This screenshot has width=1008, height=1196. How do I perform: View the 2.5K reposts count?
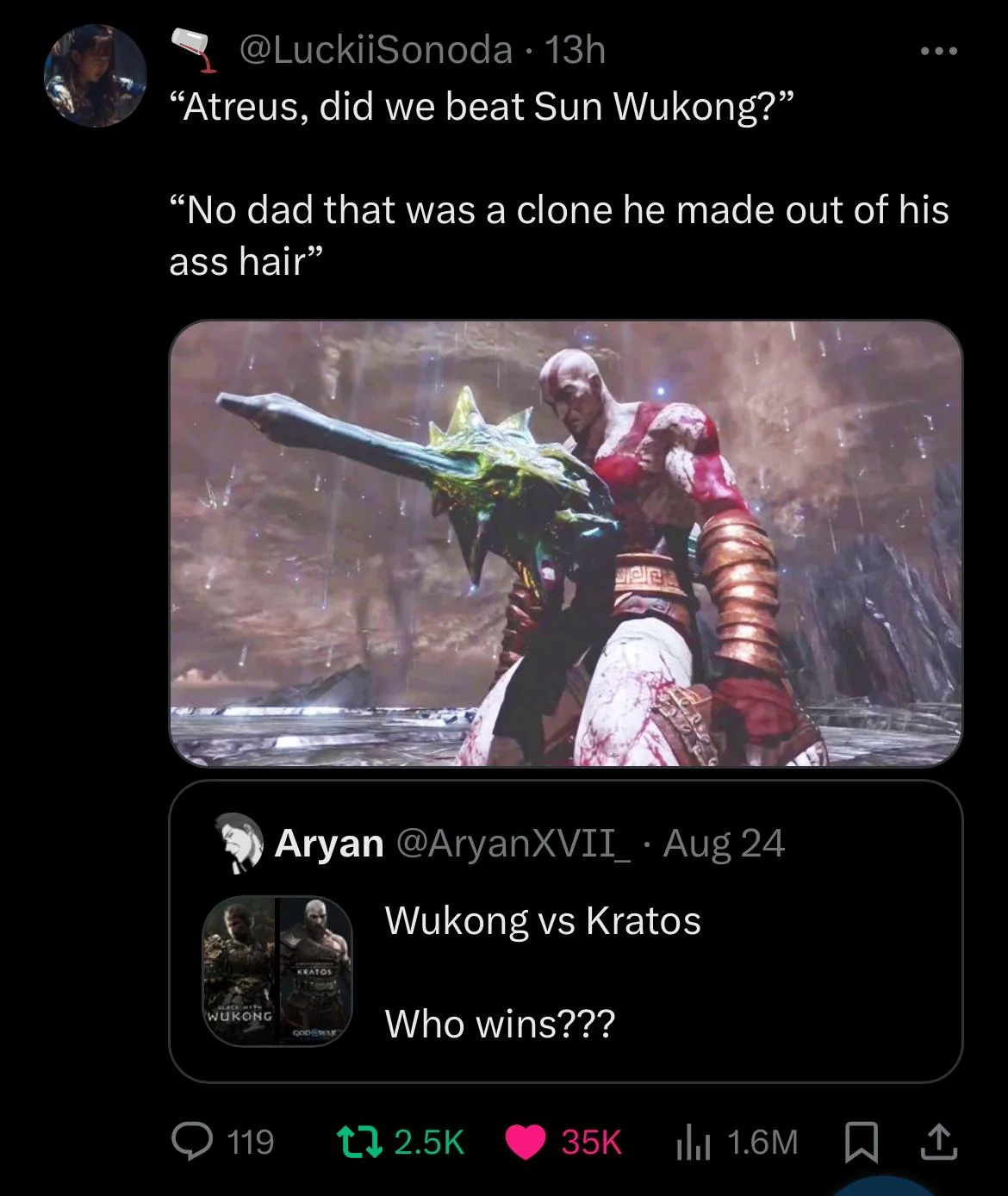tap(429, 1143)
